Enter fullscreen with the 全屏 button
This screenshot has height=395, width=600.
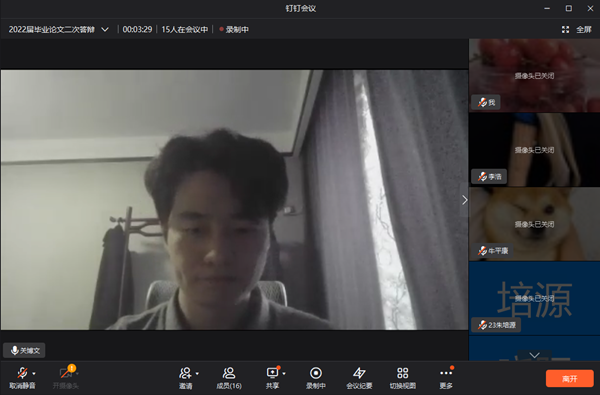point(577,29)
